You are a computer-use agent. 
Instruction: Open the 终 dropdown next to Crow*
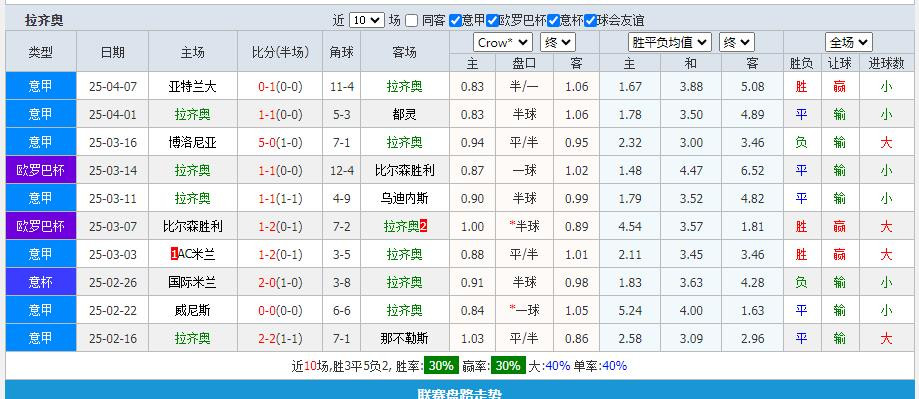pyautogui.click(x=558, y=42)
